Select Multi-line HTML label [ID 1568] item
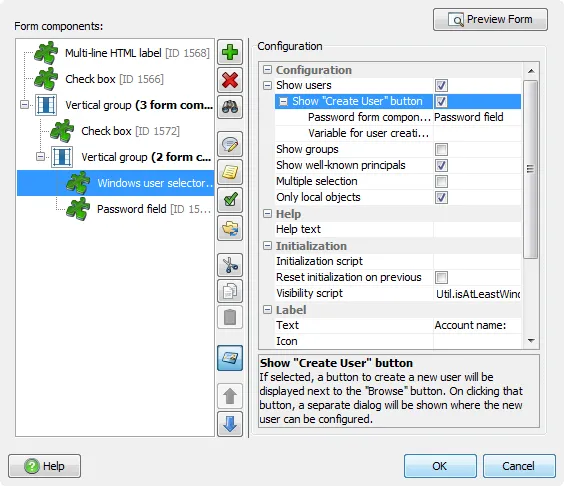The height and width of the screenshot is (486, 564). pos(137,53)
